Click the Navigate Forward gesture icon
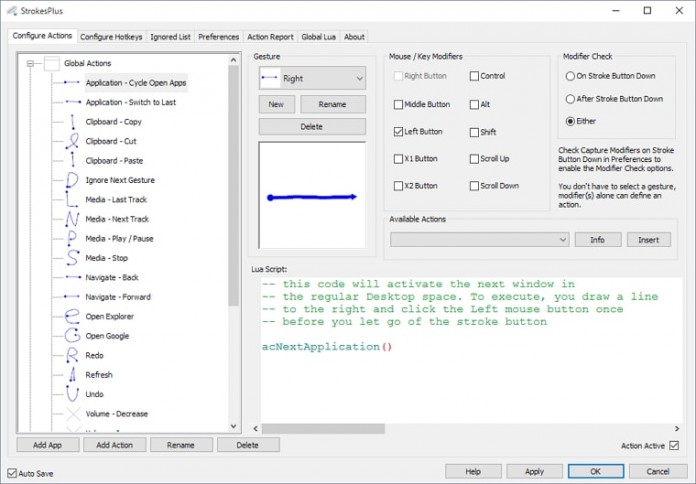 72,297
